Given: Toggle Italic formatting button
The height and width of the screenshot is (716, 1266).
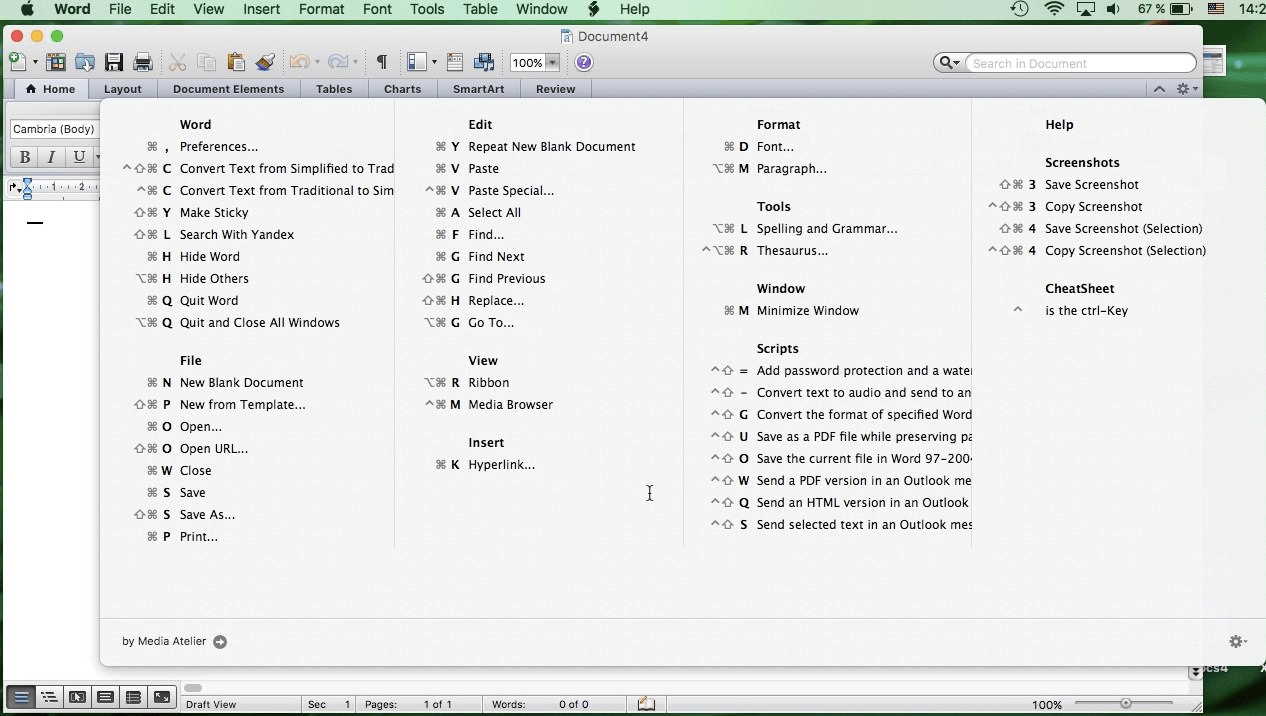Looking at the screenshot, I should (x=51, y=157).
